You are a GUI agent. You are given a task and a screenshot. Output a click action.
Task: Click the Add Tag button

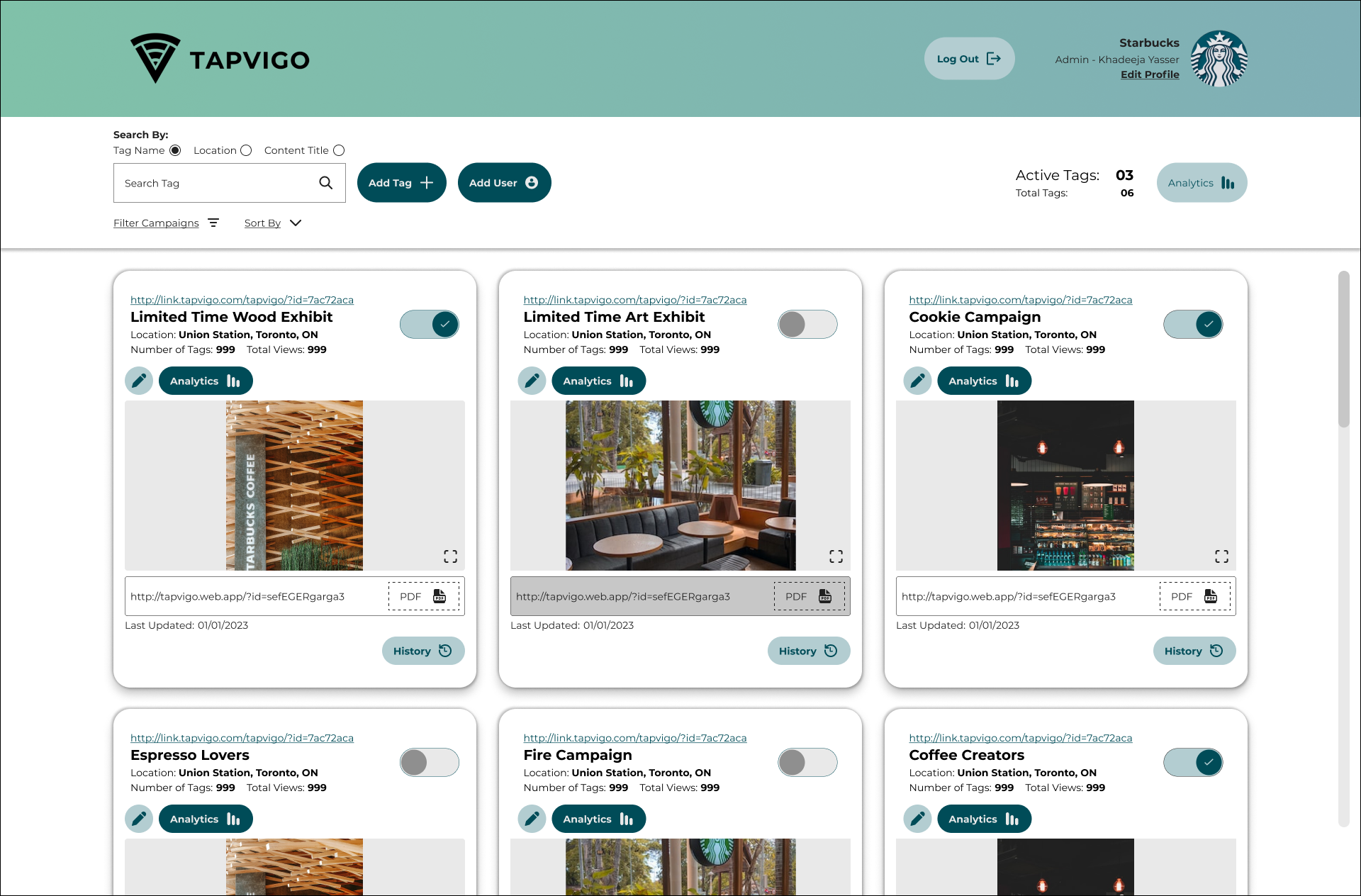pos(401,183)
